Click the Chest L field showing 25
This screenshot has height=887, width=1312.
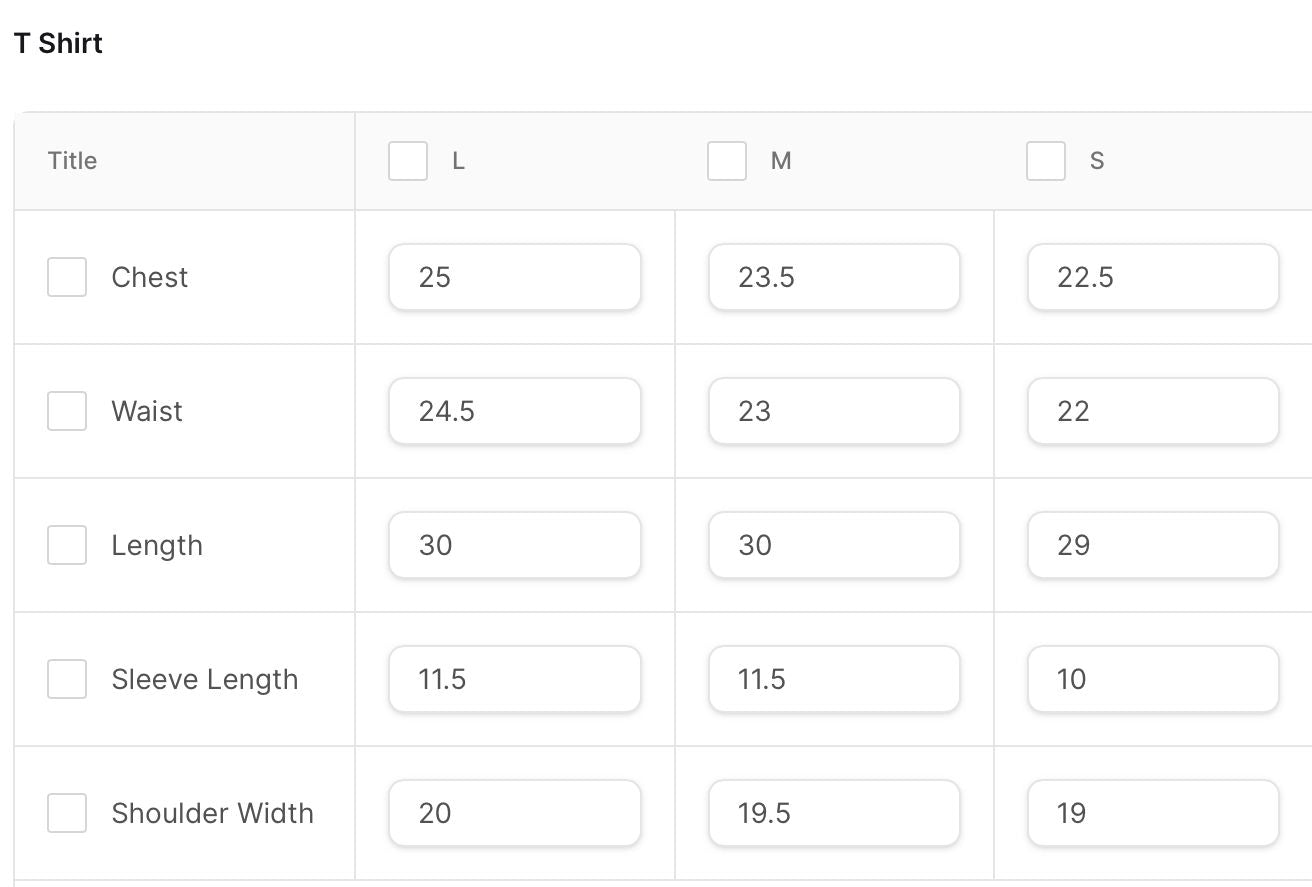pos(514,277)
